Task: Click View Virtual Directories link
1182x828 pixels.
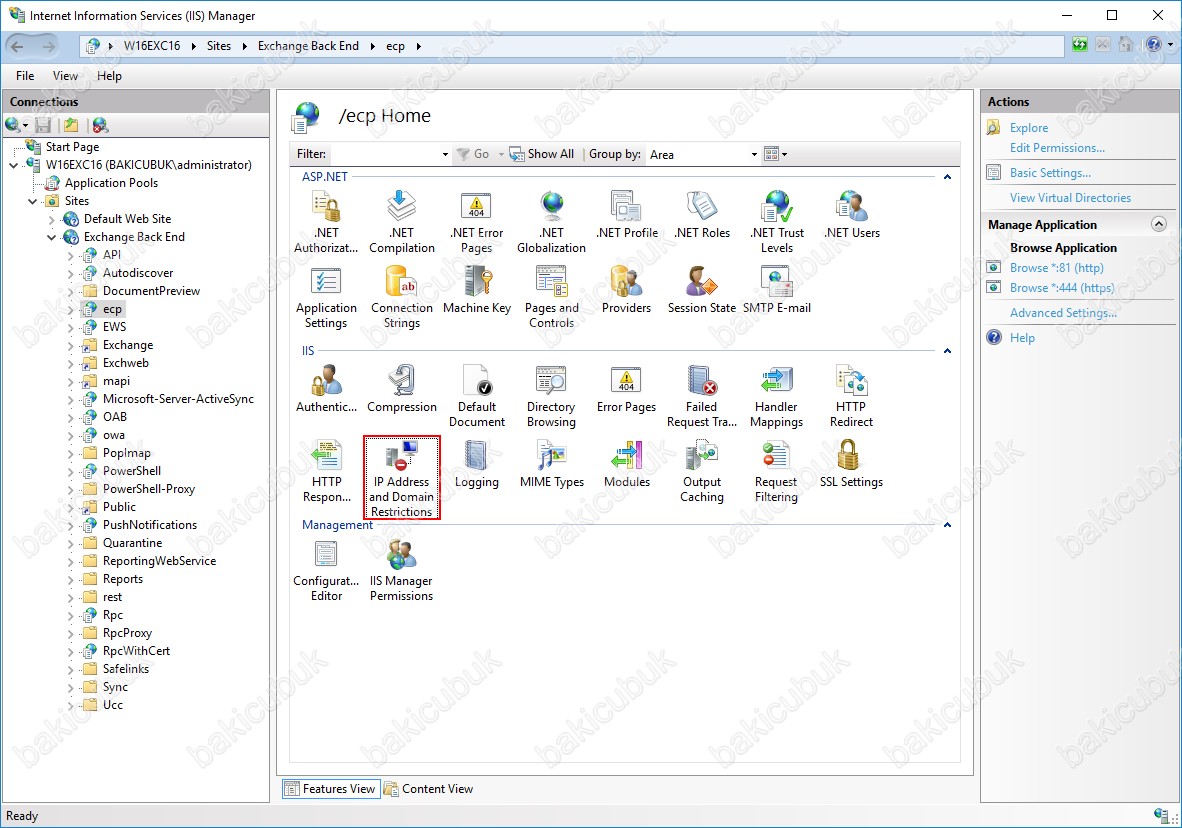Action: pyautogui.click(x=1070, y=198)
